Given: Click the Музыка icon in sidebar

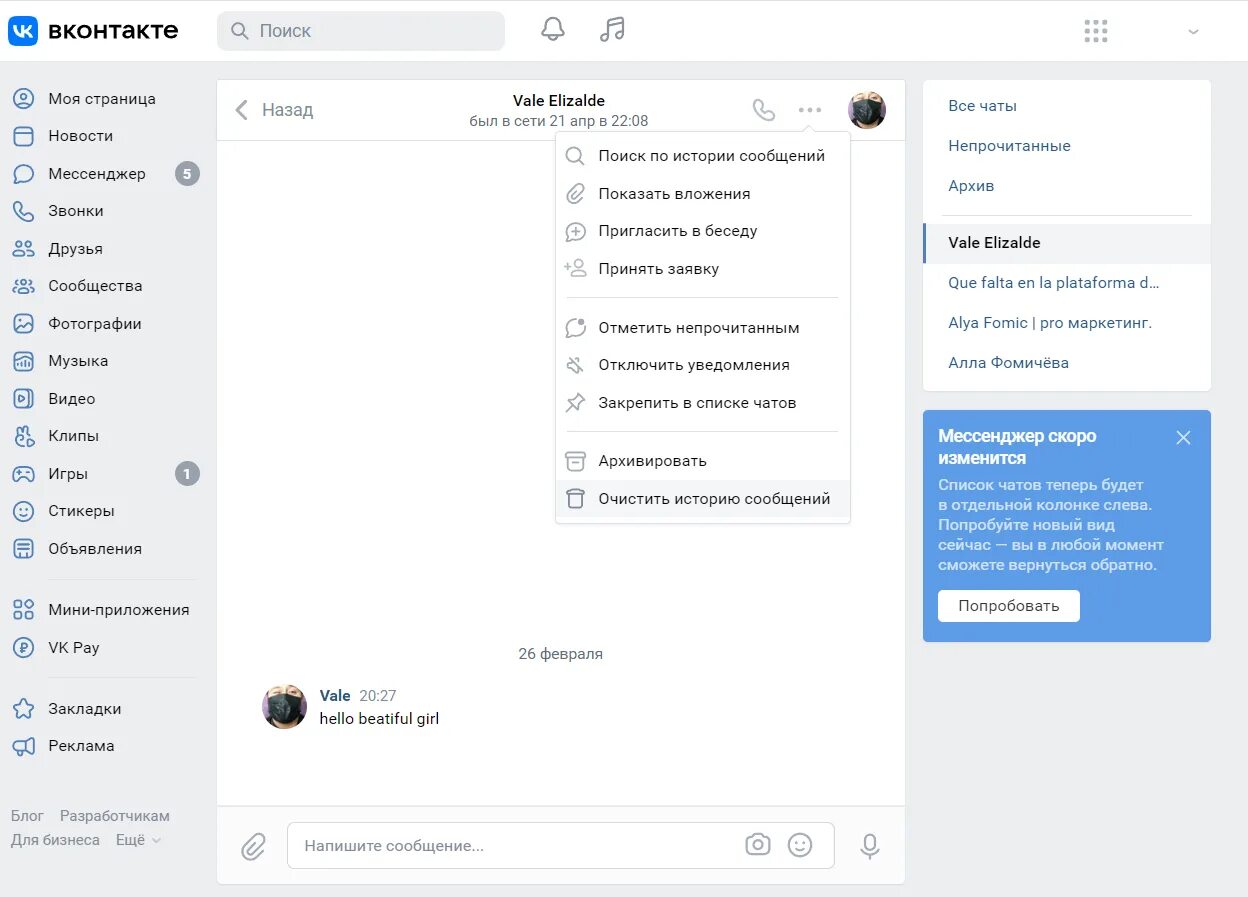Looking at the screenshot, I should pyautogui.click(x=23, y=361).
